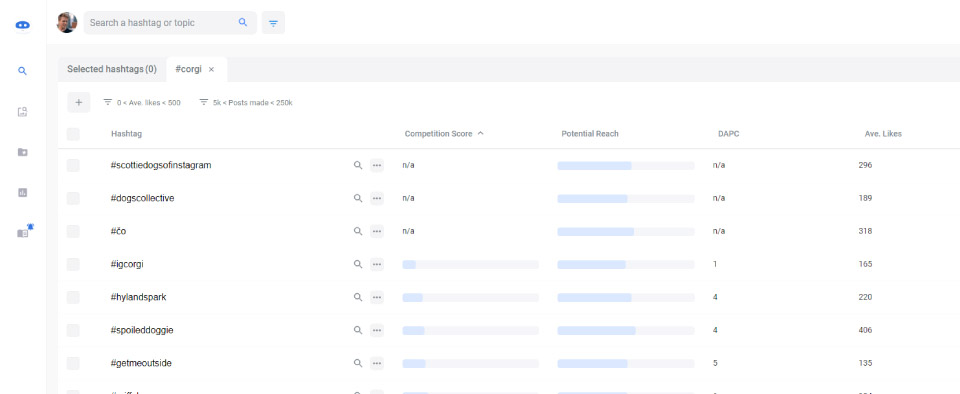Search icon for #scottiedogsofinstagram row

click(358, 165)
